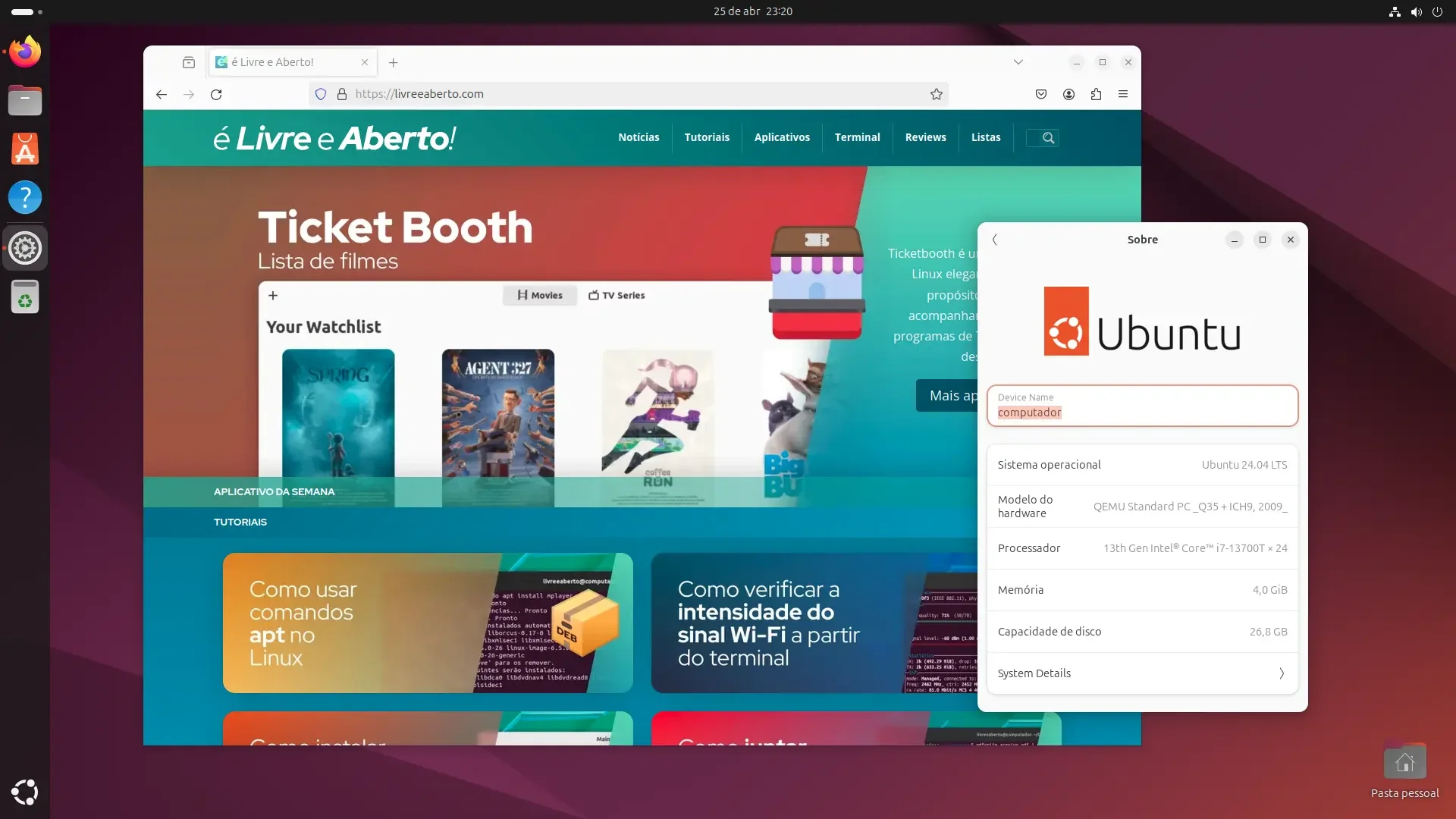Open the Firefox extensions puzzle icon
1456x819 pixels.
tap(1096, 94)
